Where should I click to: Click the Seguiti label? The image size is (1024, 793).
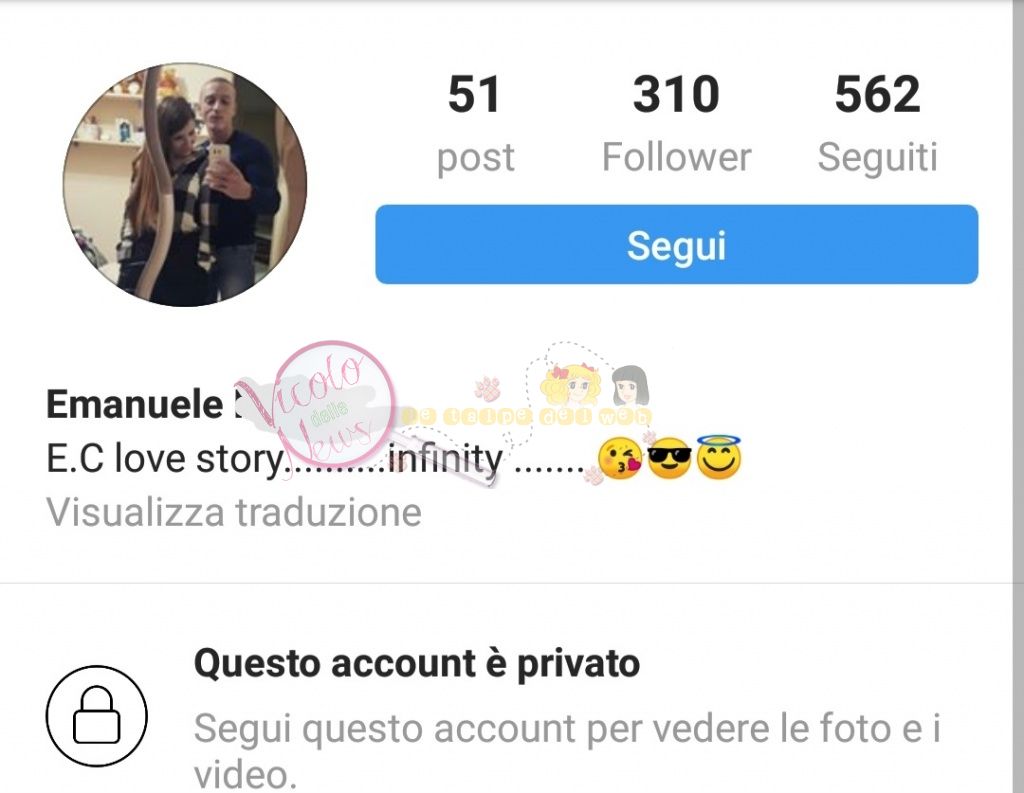click(x=877, y=157)
